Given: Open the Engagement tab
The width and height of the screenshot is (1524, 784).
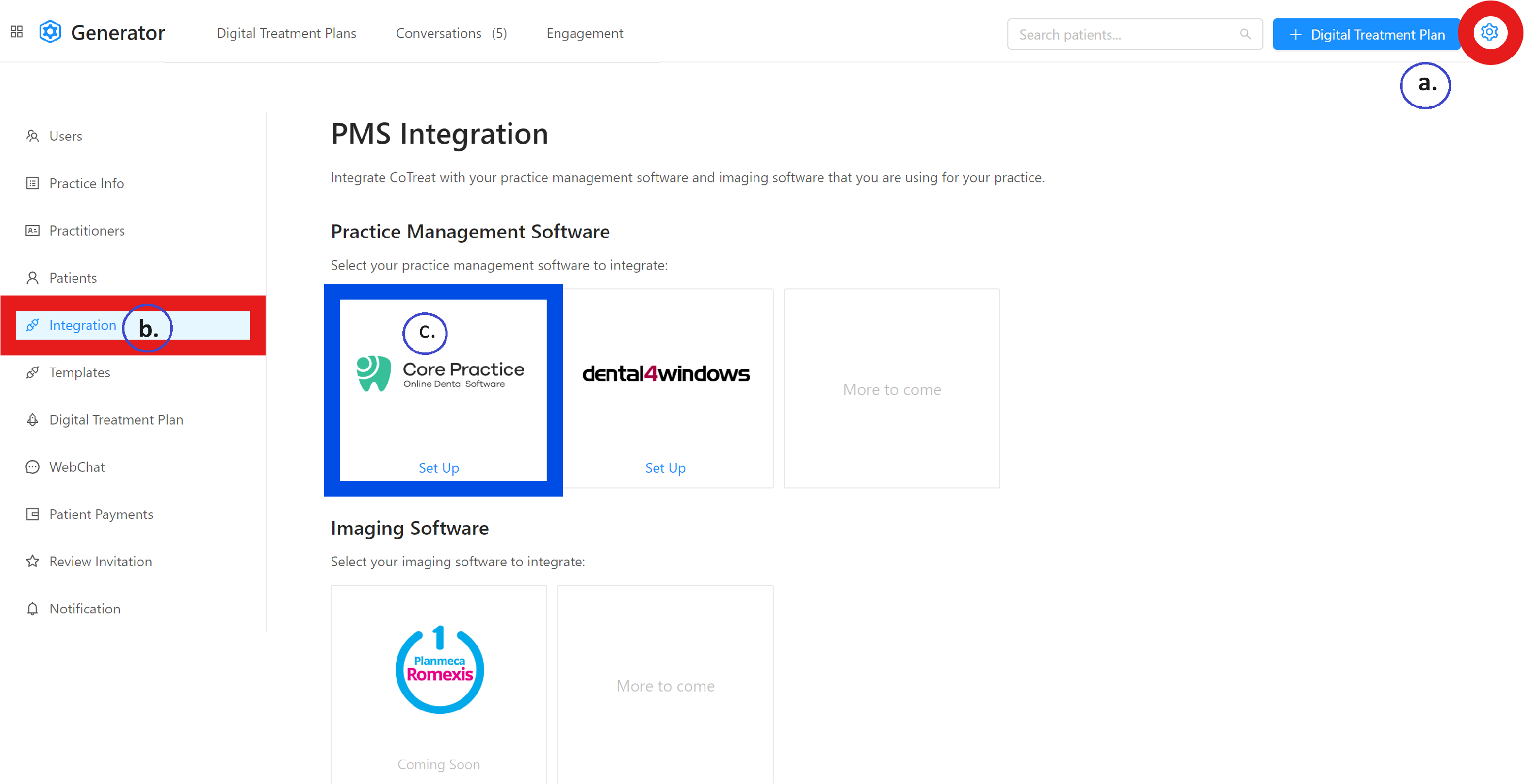Looking at the screenshot, I should tap(585, 33).
